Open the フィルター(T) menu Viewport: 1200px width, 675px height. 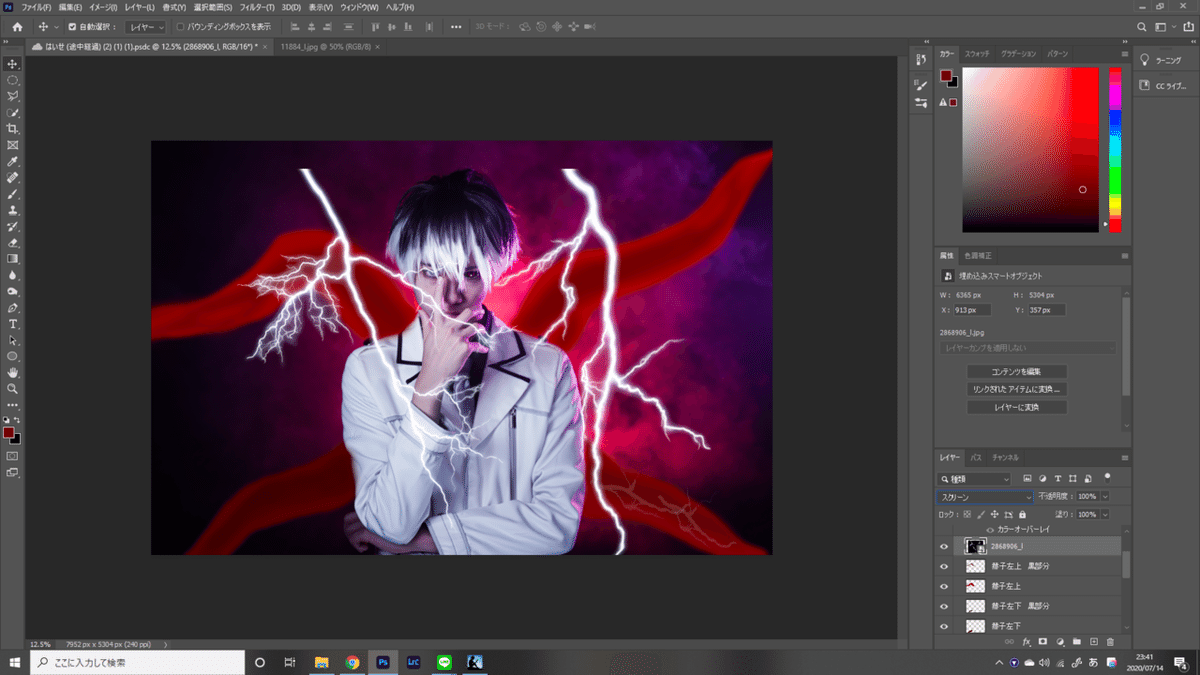tap(257, 7)
